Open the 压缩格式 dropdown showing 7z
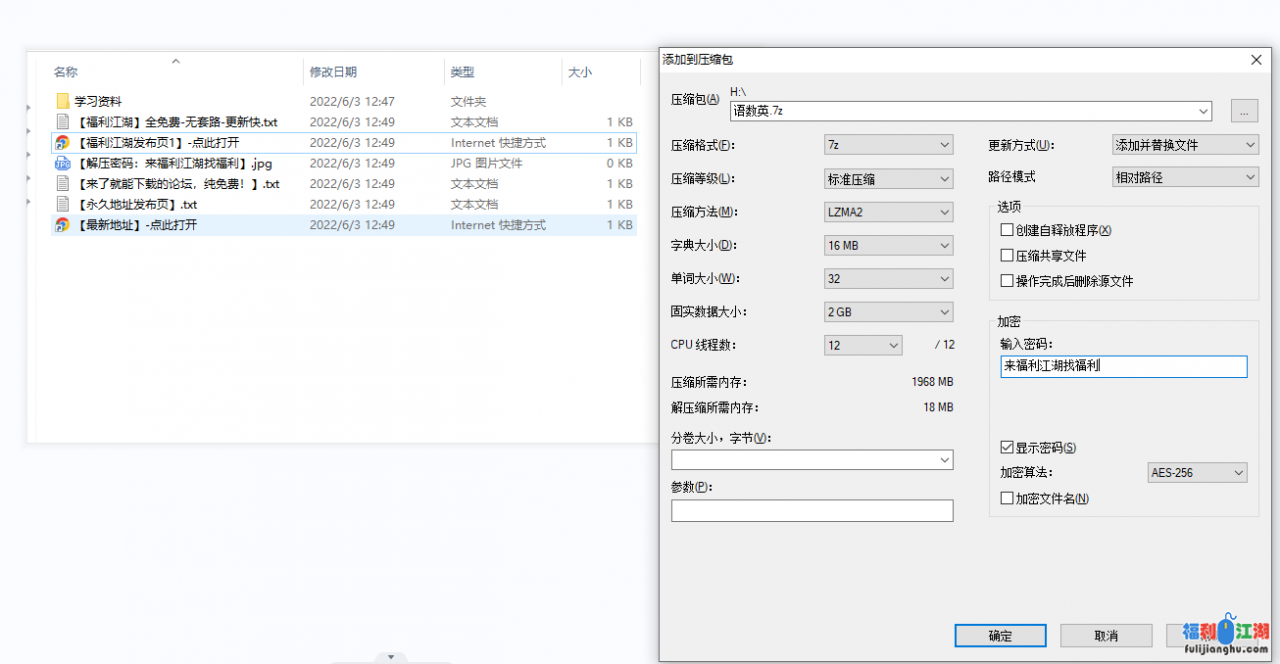This screenshot has width=1280, height=664. coord(888,146)
